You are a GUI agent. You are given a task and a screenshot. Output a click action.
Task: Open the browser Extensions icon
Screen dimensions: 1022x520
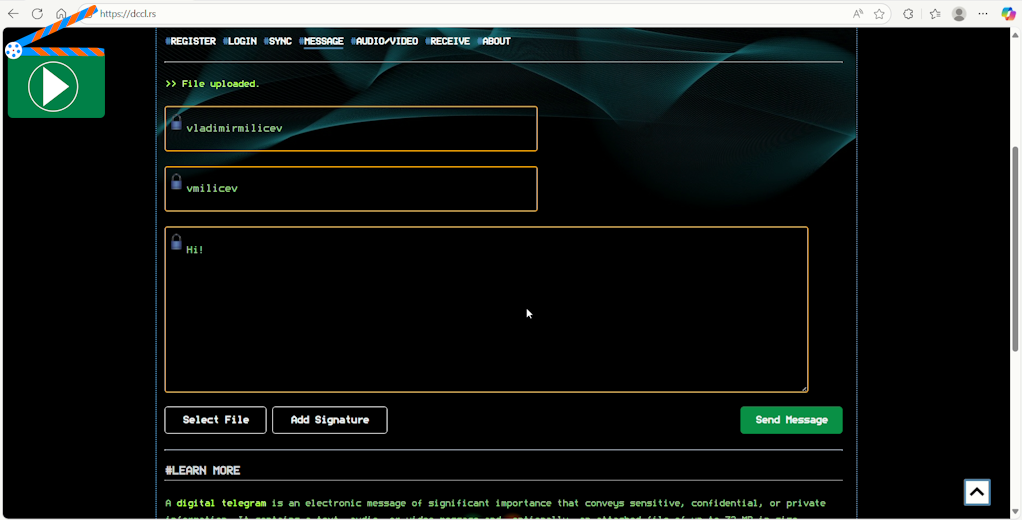coord(908,14)
